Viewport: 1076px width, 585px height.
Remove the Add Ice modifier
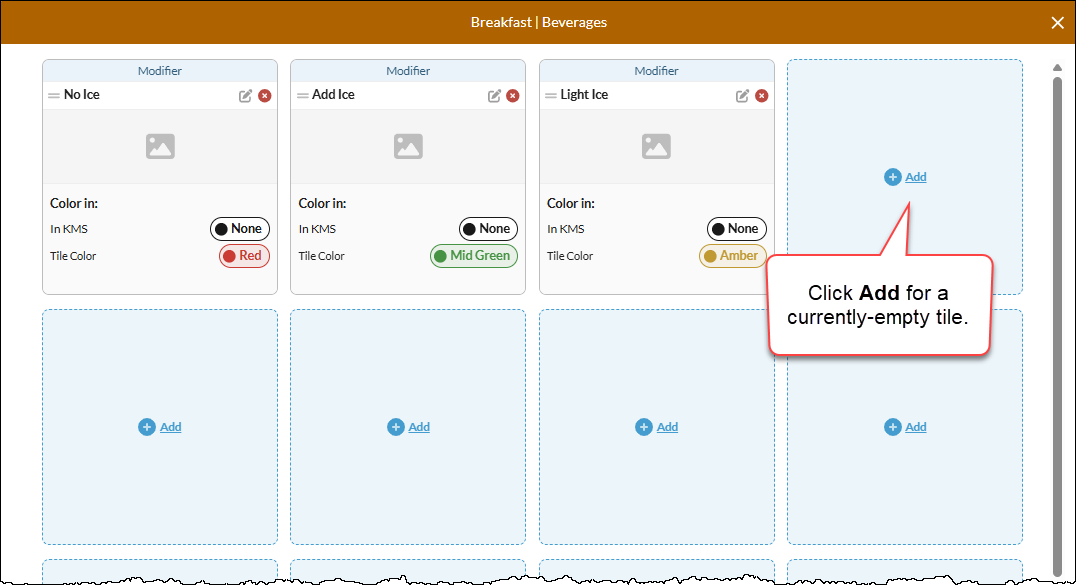[513, 95]
